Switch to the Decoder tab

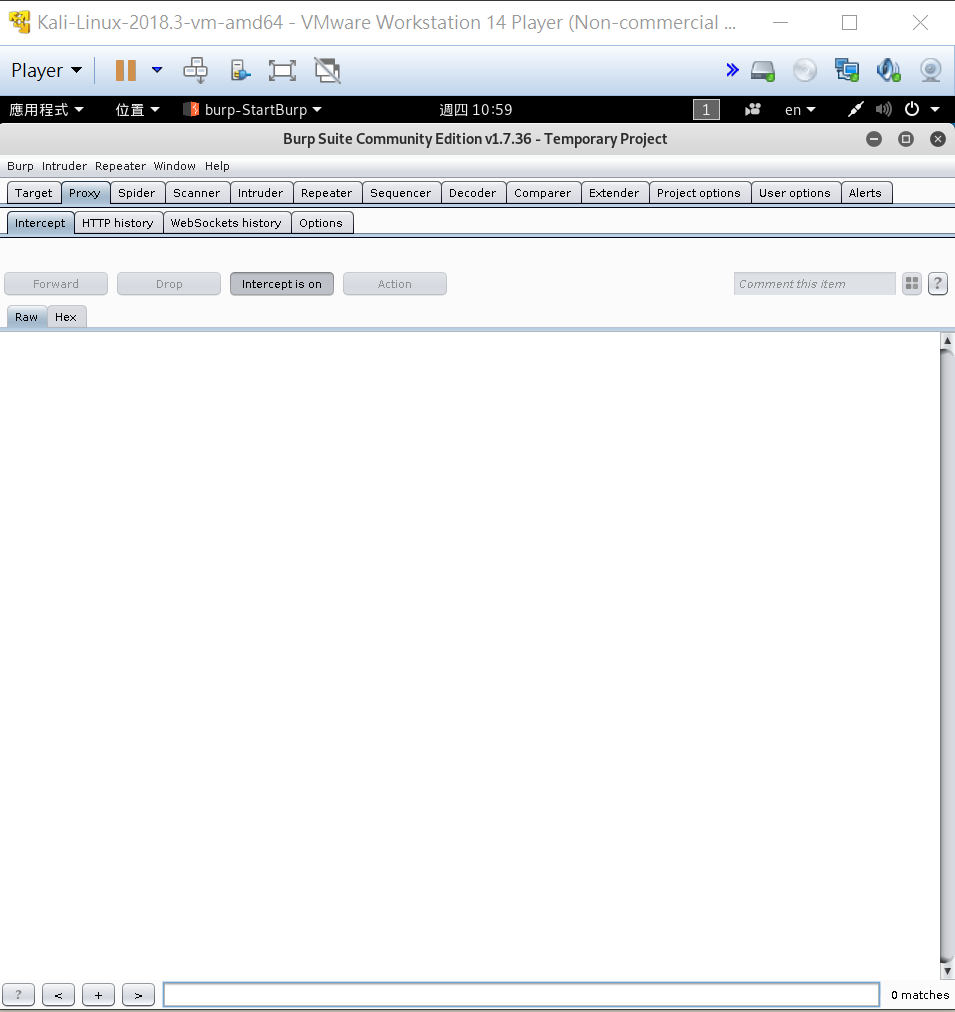tap(473, 193)
